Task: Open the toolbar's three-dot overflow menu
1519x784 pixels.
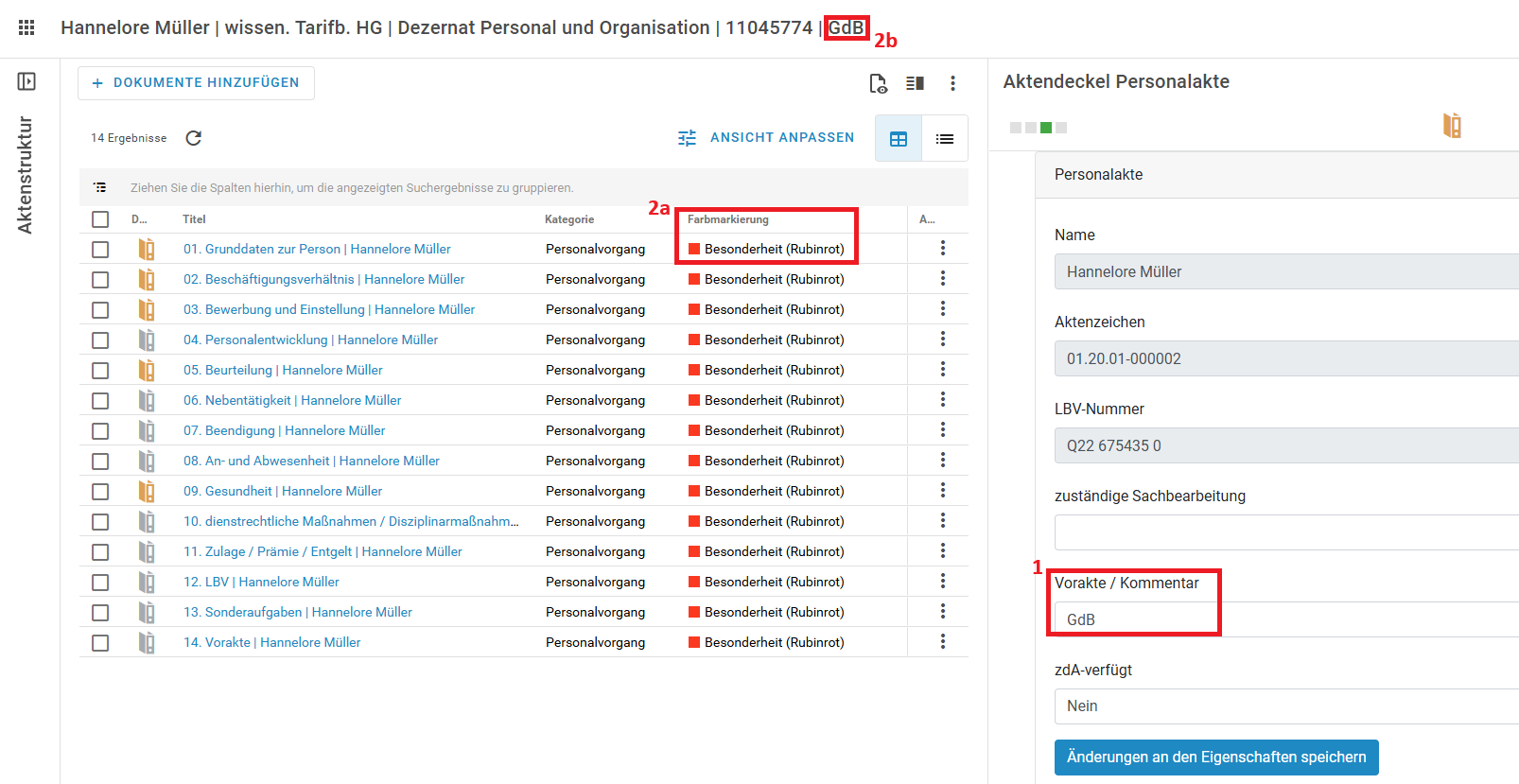Action: point(952,83)
